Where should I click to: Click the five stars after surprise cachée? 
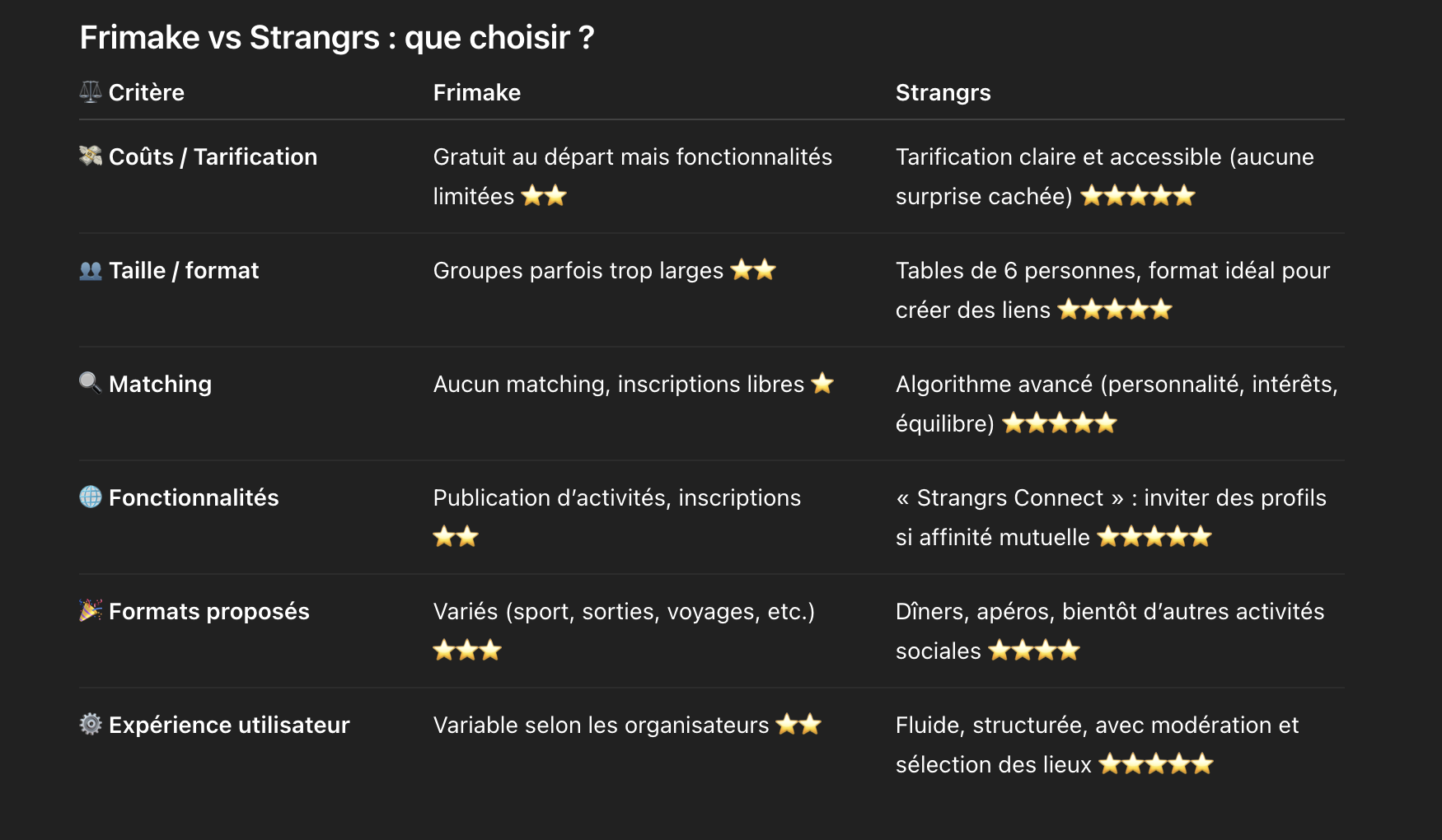point(1137,196)
